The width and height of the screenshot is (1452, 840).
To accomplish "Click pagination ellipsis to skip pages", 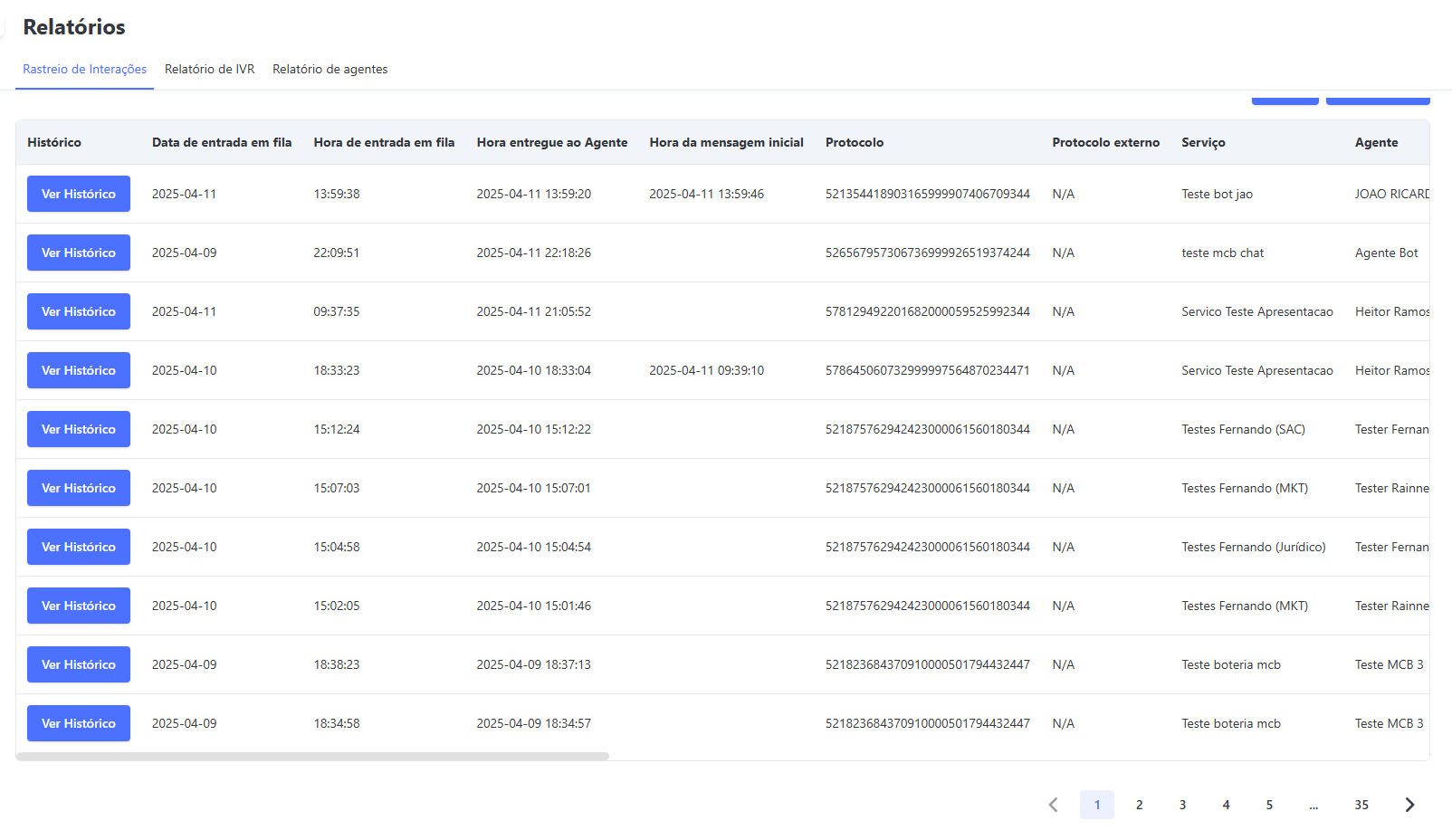I will [1313, 805].
